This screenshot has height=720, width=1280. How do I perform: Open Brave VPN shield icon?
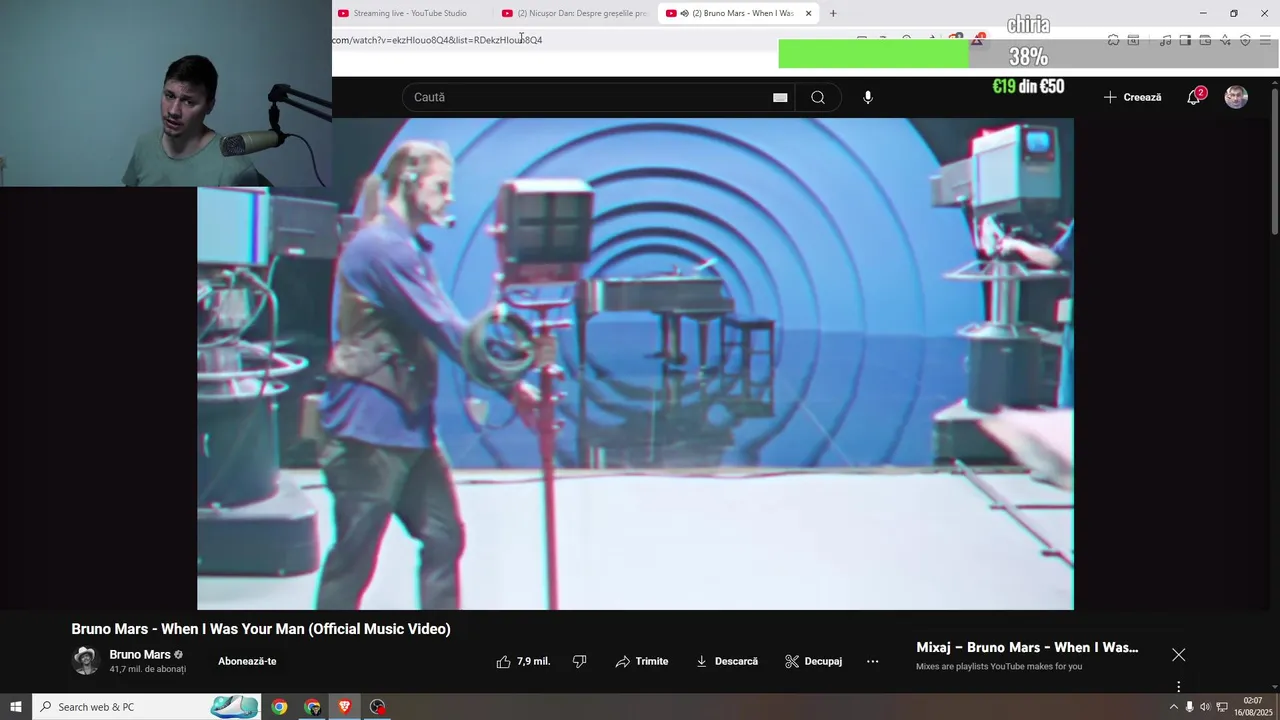pos(1245,40)
